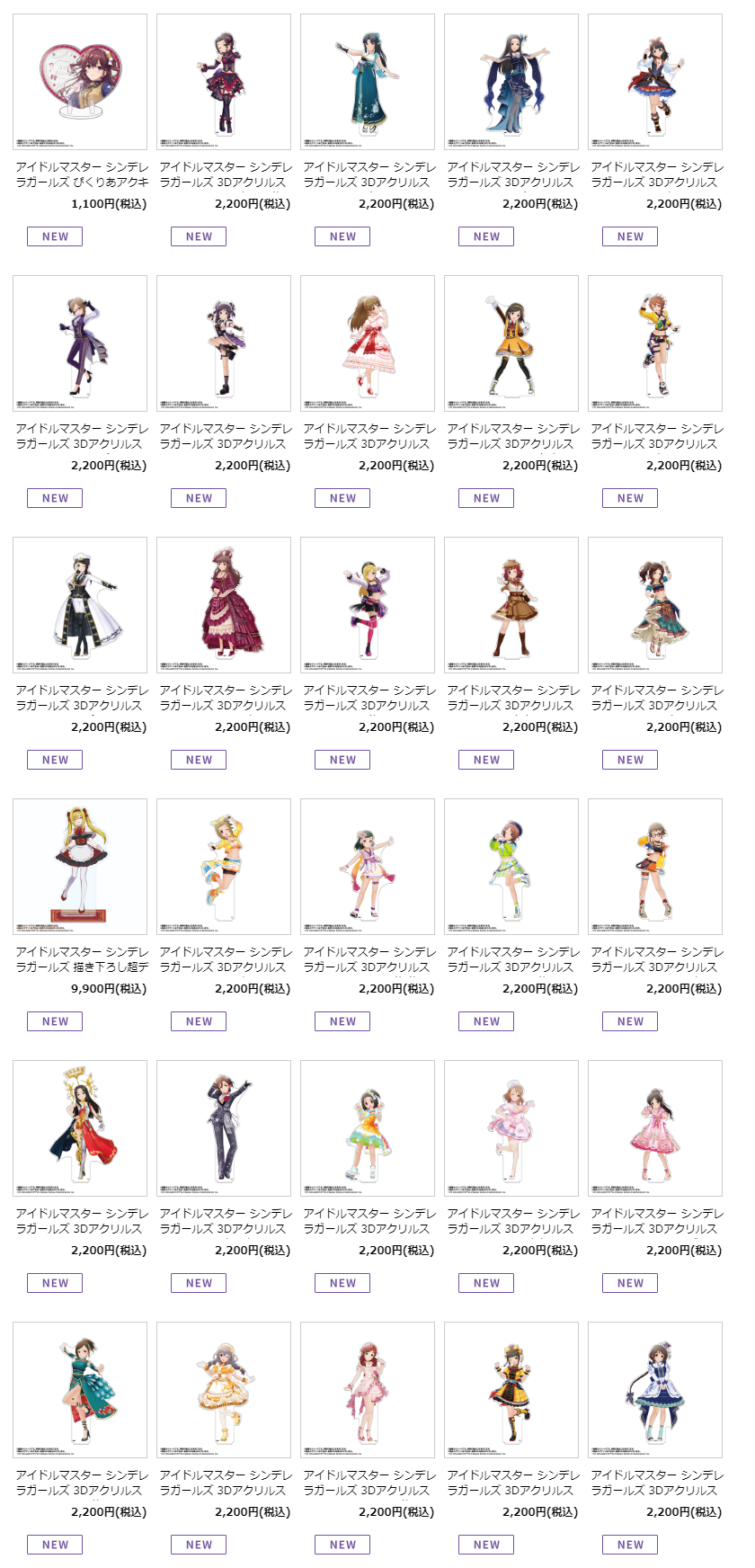
Task: View the blonde twin-tail maid figure on carpet
Action: [x=80, y=867]
